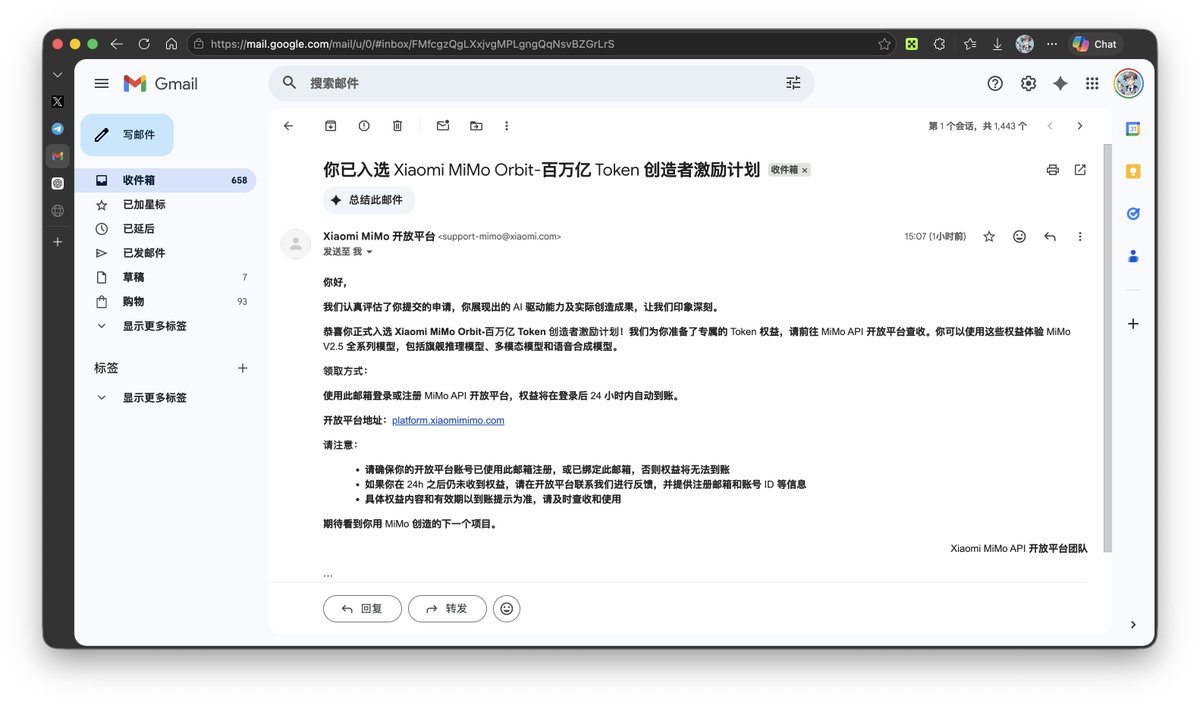Bookmark this page star icon

click(884, 44)
